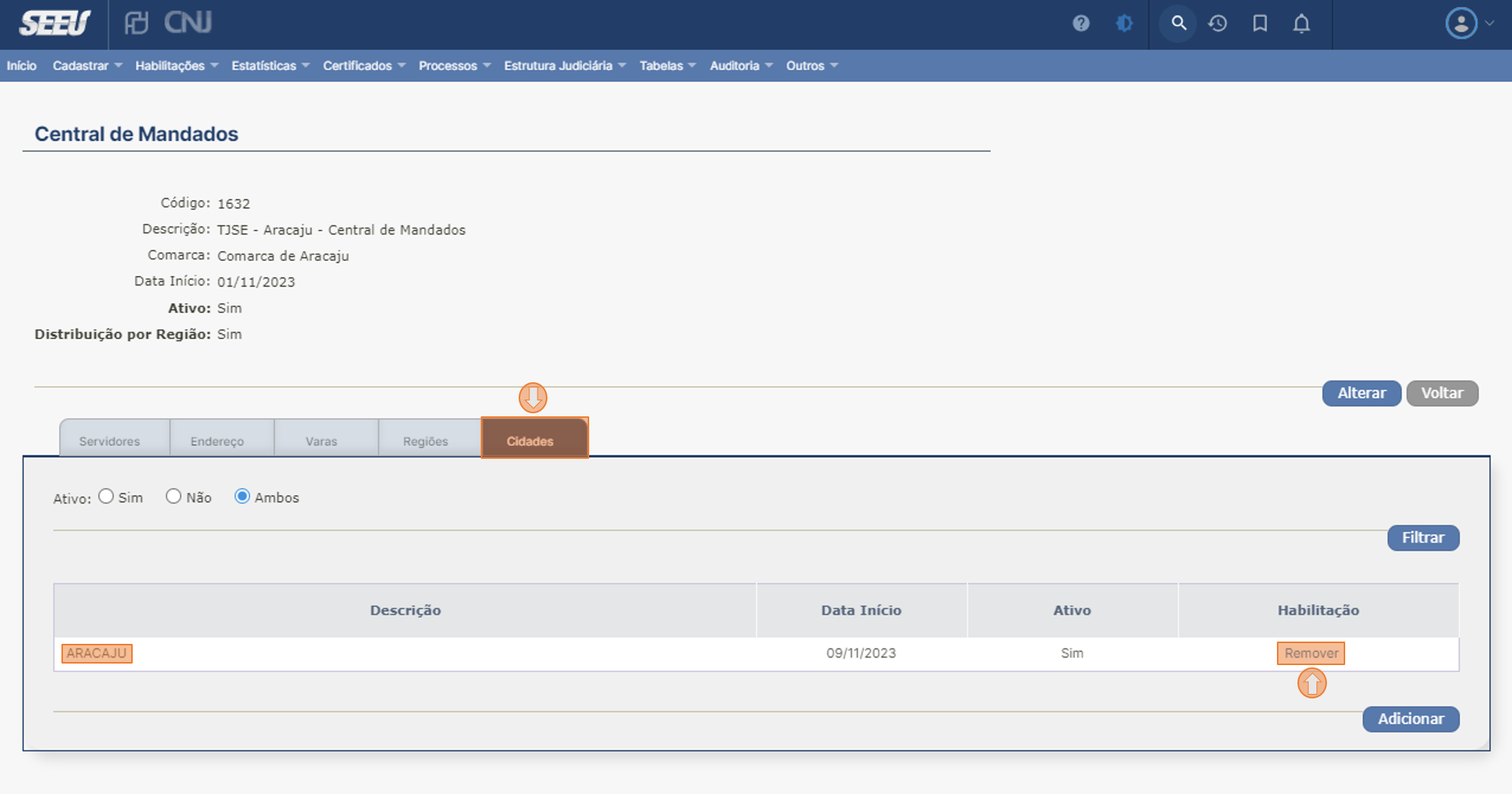Click the Voltar button
This screenshot has width=1512, height=794.
point(1442,393)
